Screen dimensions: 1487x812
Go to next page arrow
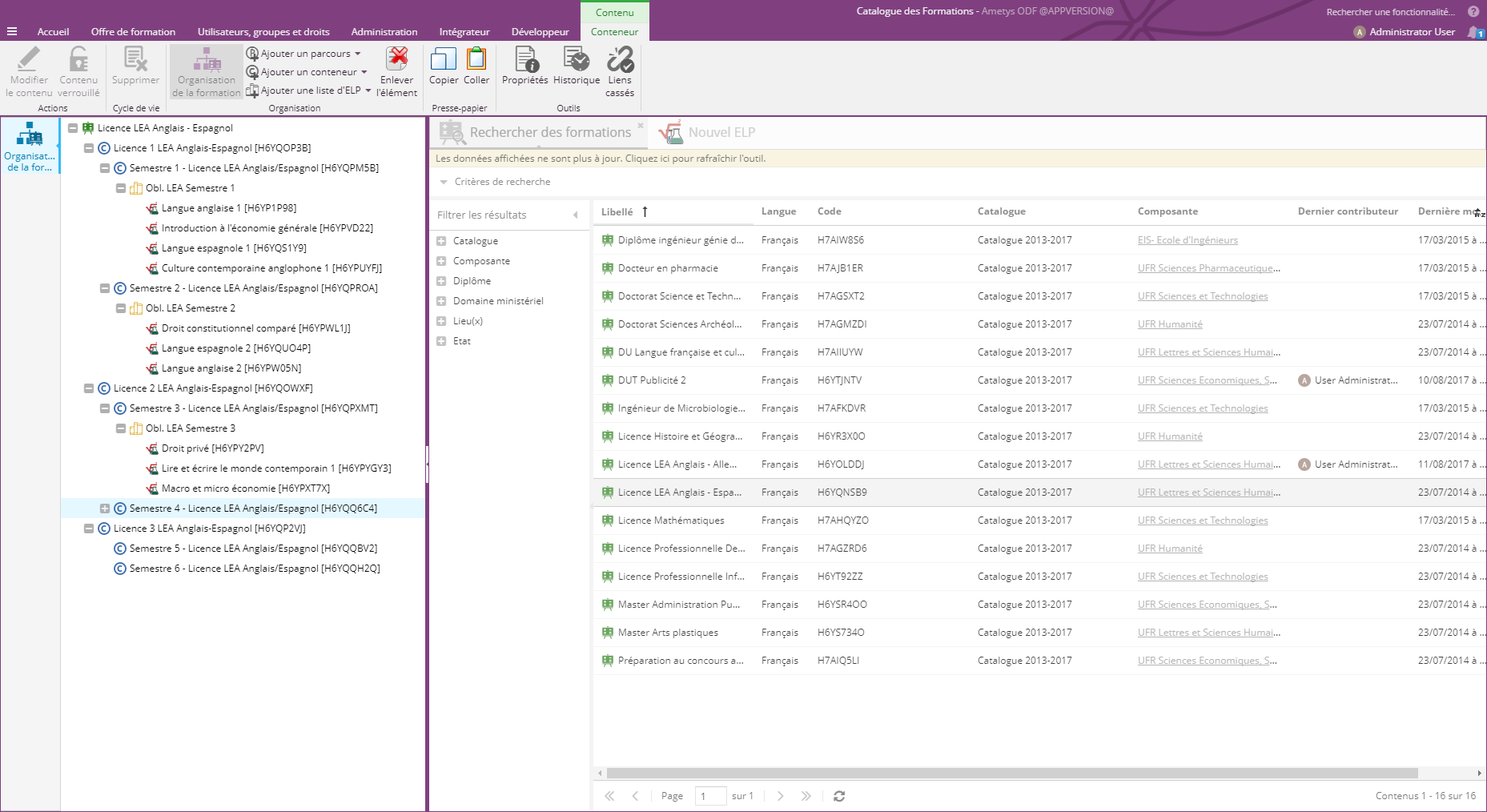coord(781,796)
